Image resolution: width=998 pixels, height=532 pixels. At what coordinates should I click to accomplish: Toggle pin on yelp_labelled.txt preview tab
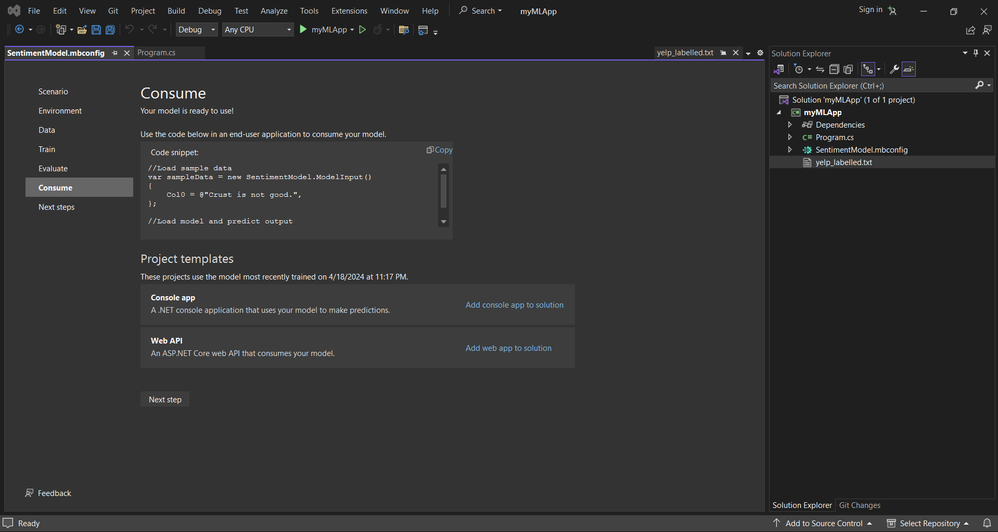coord(724,53)
